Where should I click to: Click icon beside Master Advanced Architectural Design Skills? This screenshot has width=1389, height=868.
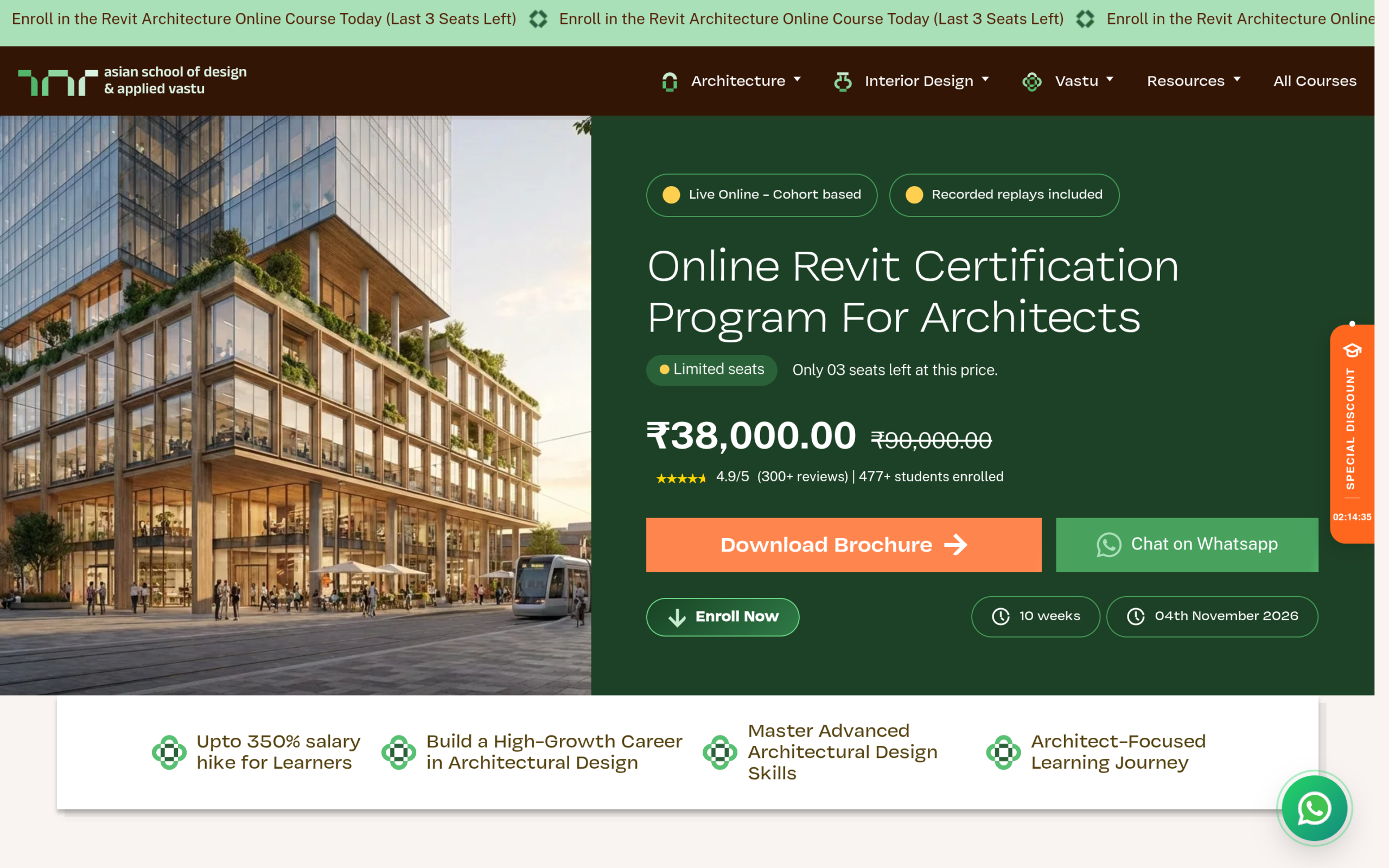click(x=720, y=752)
